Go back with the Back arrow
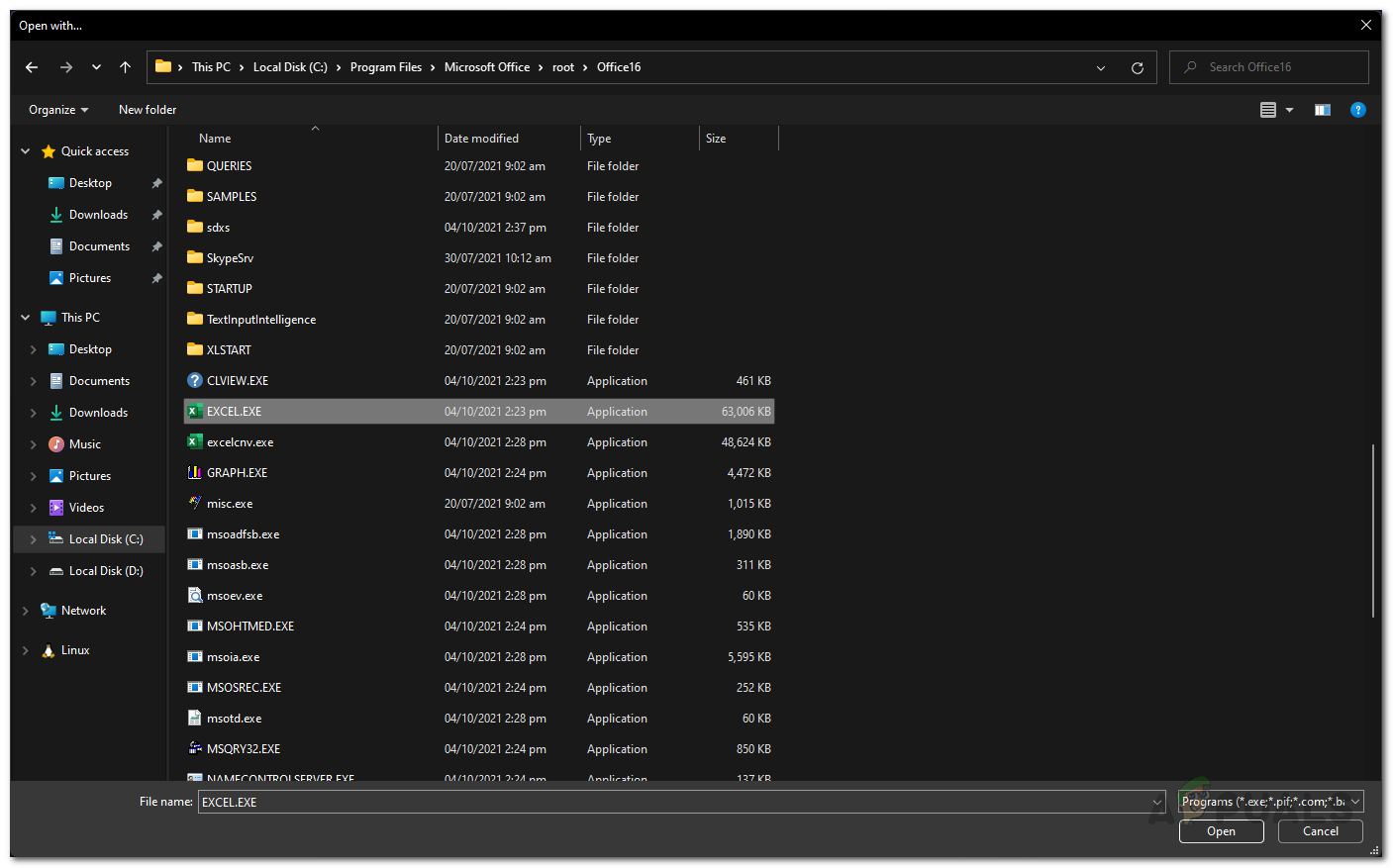 32,67
